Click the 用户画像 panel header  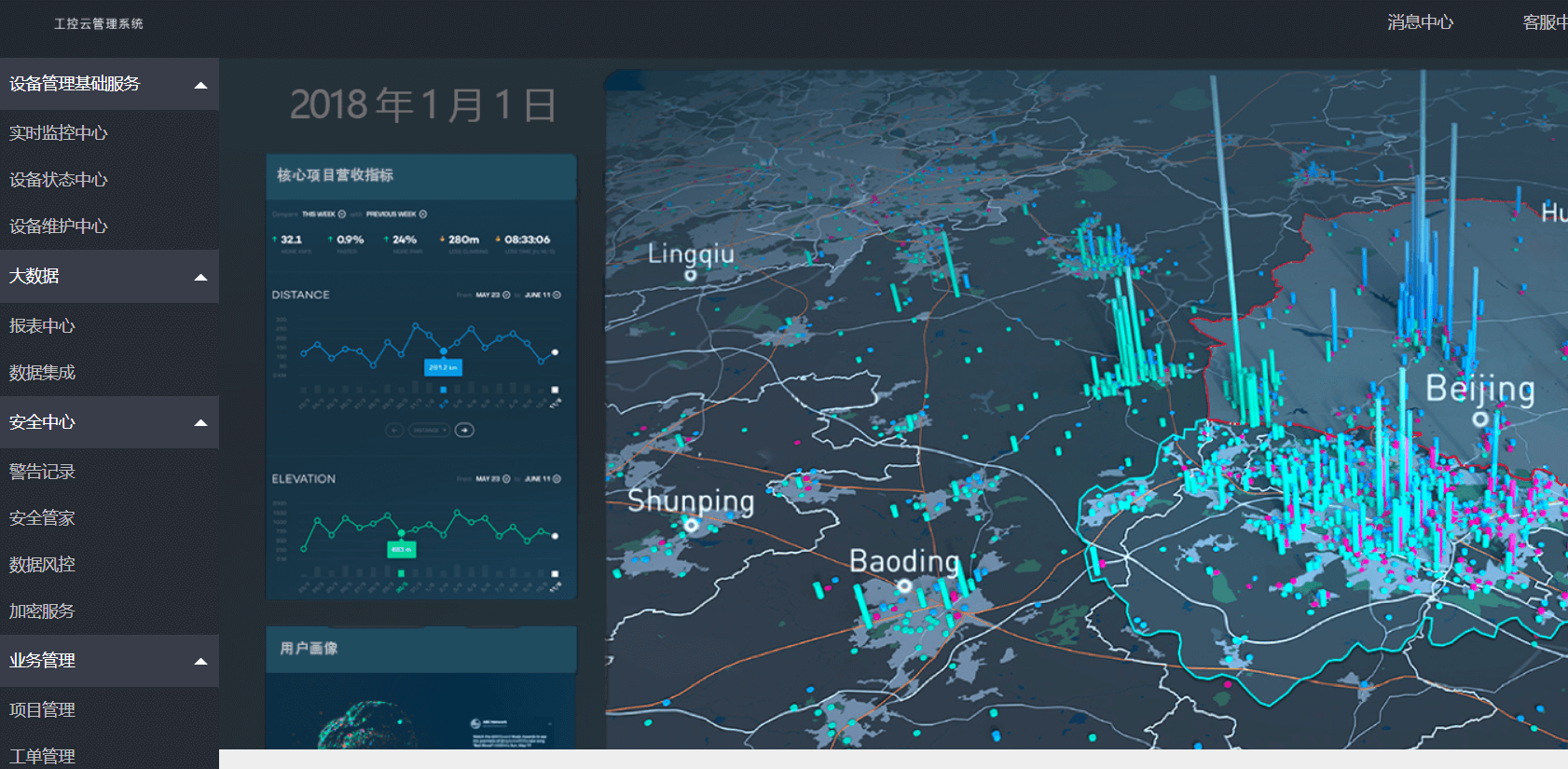click(421, 649)
